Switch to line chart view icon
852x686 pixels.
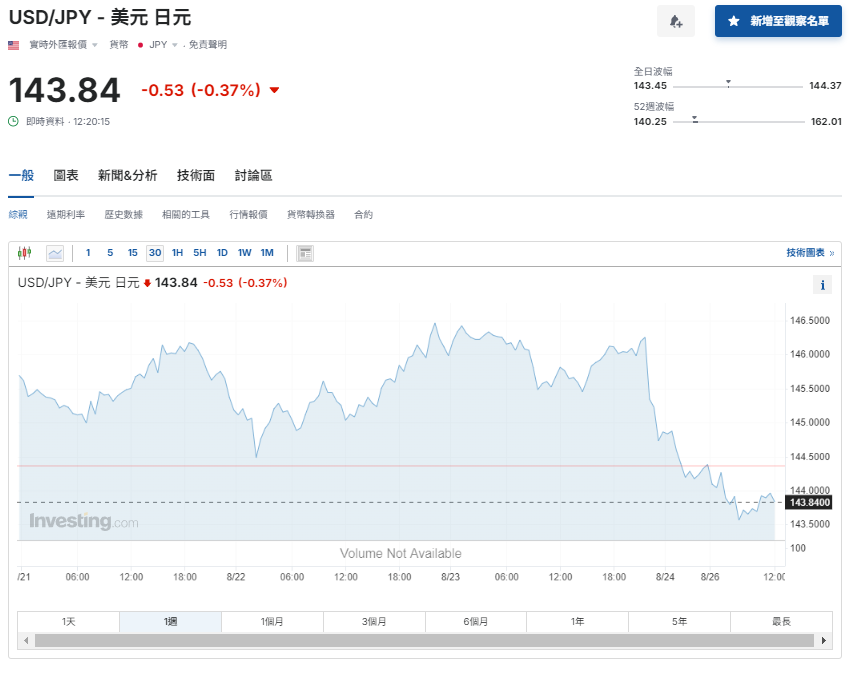(x=54, y=253)
